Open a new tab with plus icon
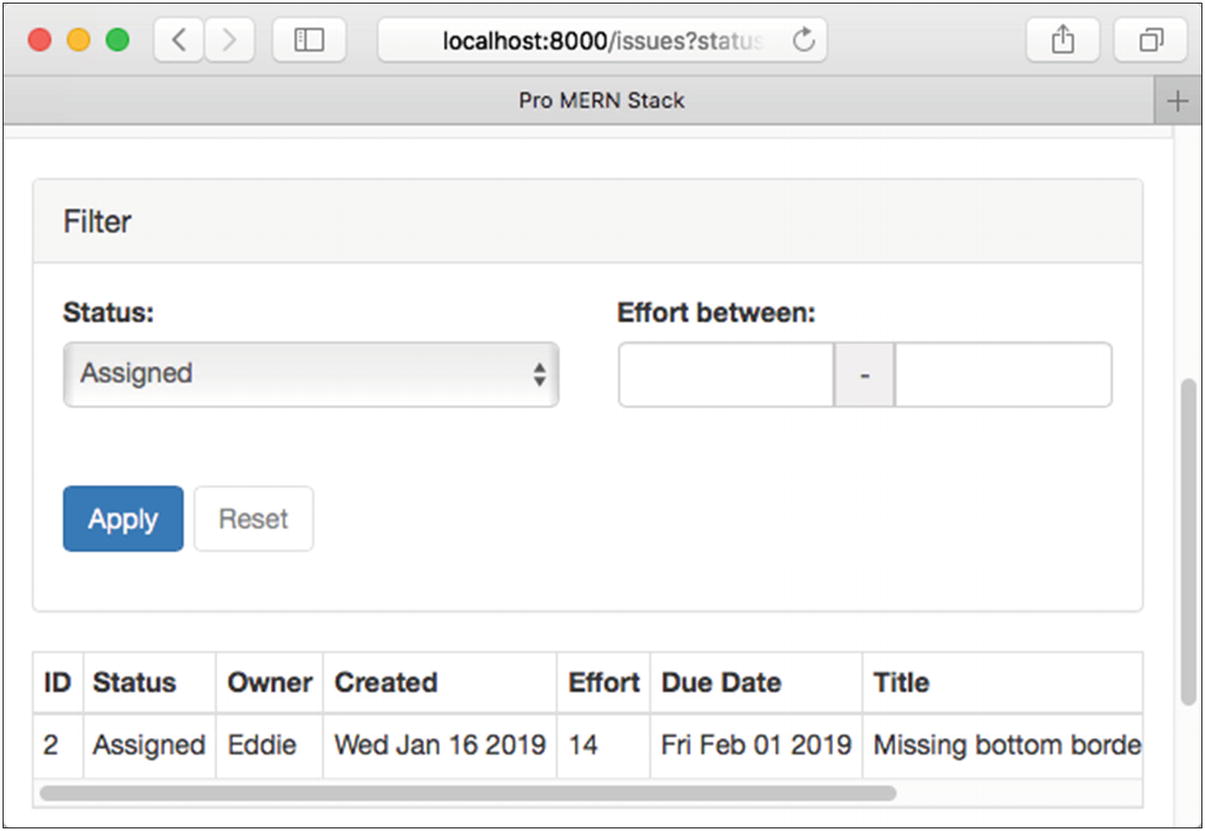Image resolution: width=1205 pixels, height=831 pixels. pyautogui.click(x=1178, y=101)
